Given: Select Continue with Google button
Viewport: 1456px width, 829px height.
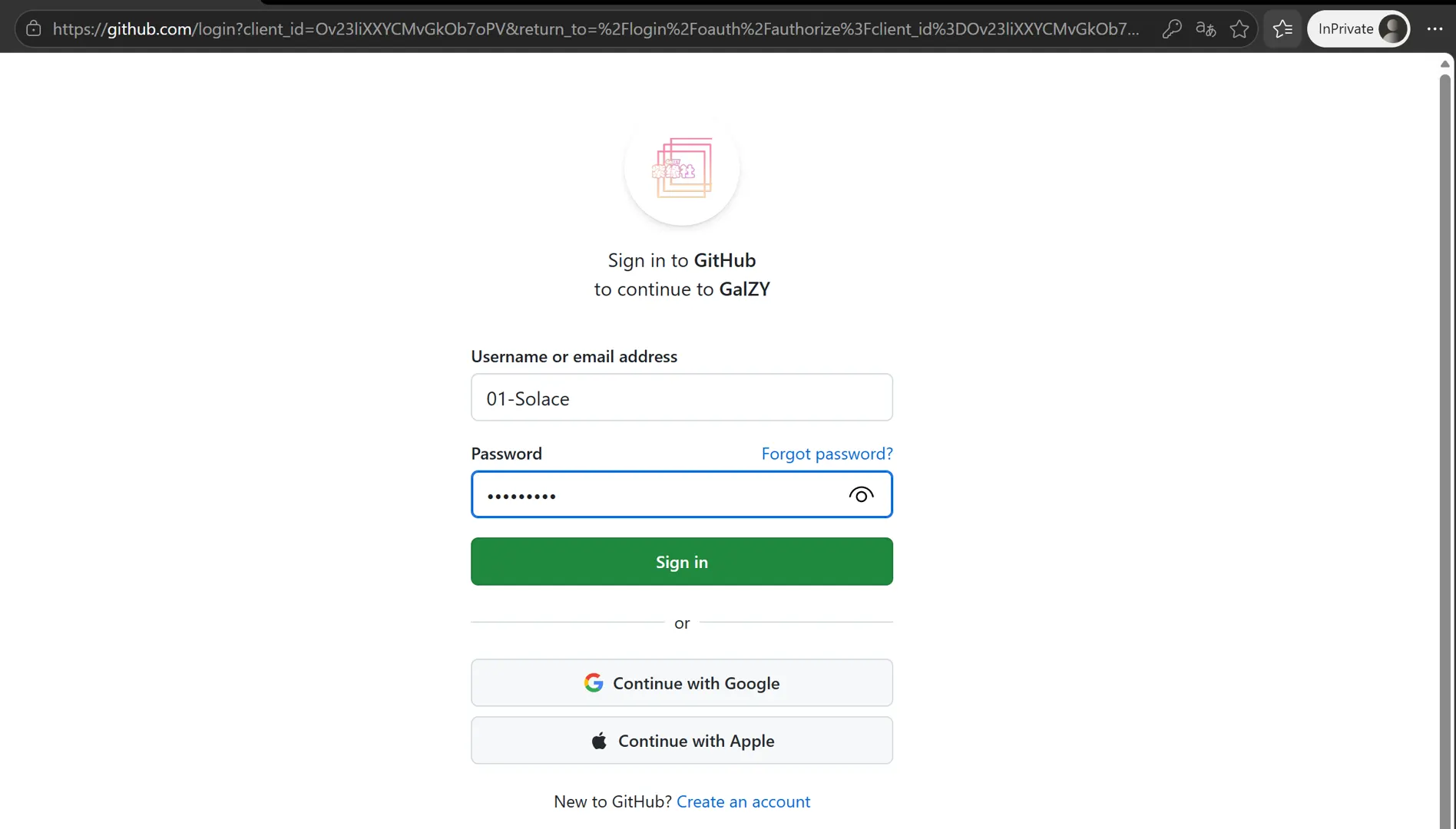Looking at the screenshot, I should click(682, 682).
